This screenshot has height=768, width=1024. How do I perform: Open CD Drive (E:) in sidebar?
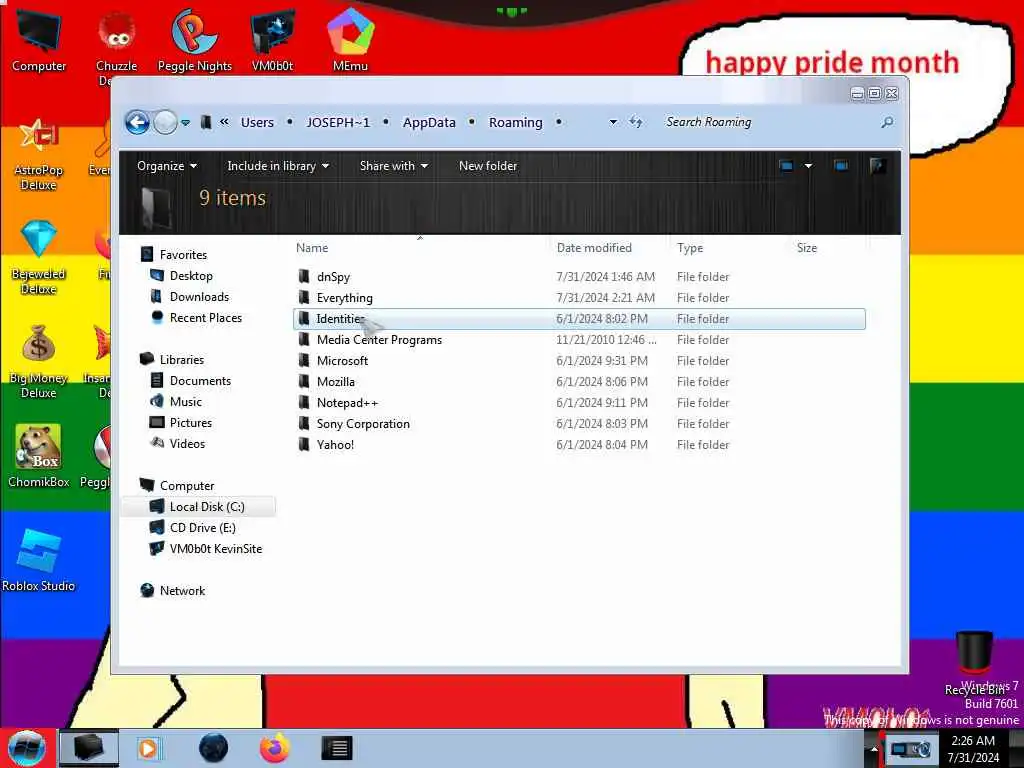pos(202,528)
